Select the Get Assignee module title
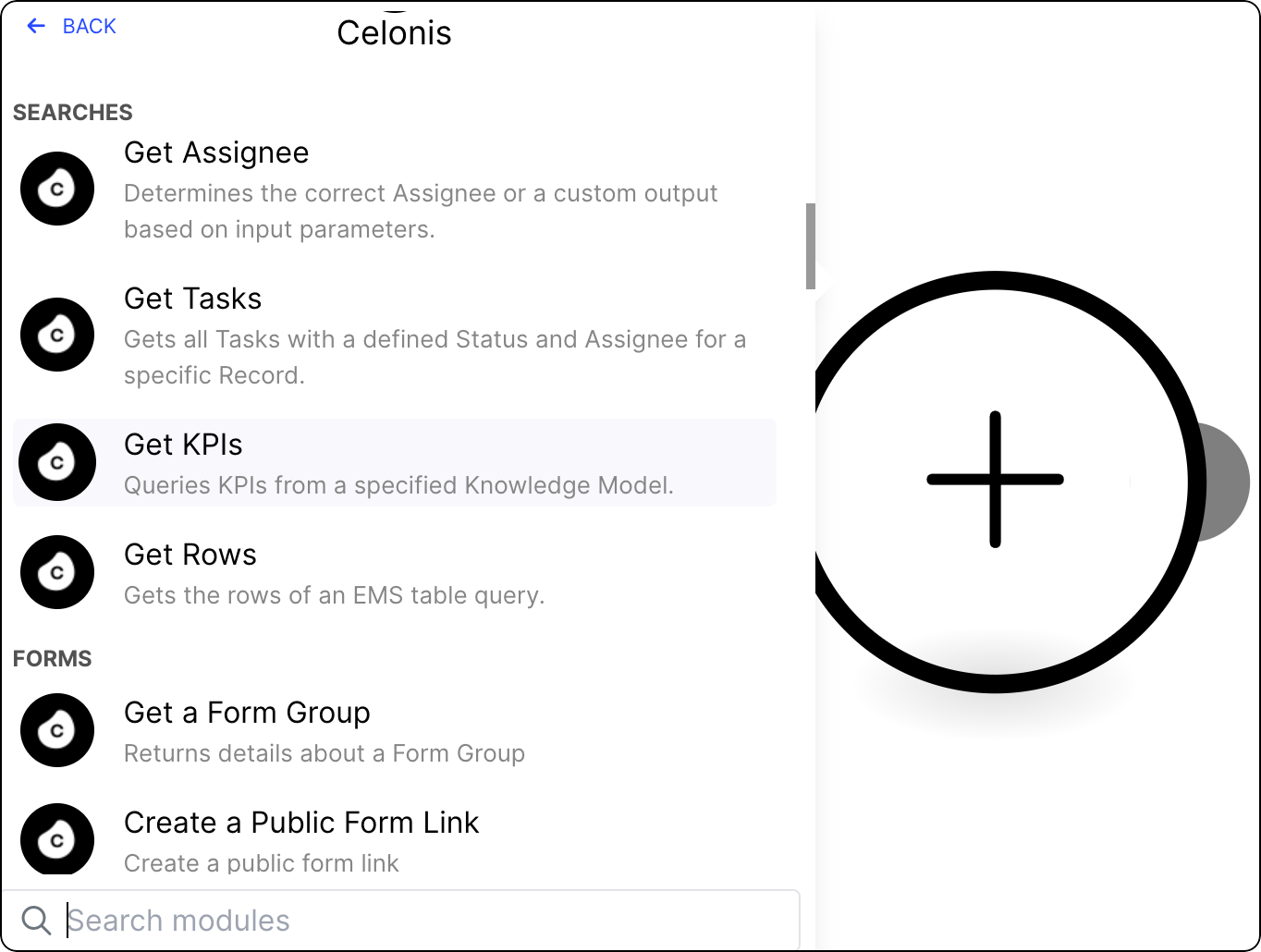 [x=216, y=153]
